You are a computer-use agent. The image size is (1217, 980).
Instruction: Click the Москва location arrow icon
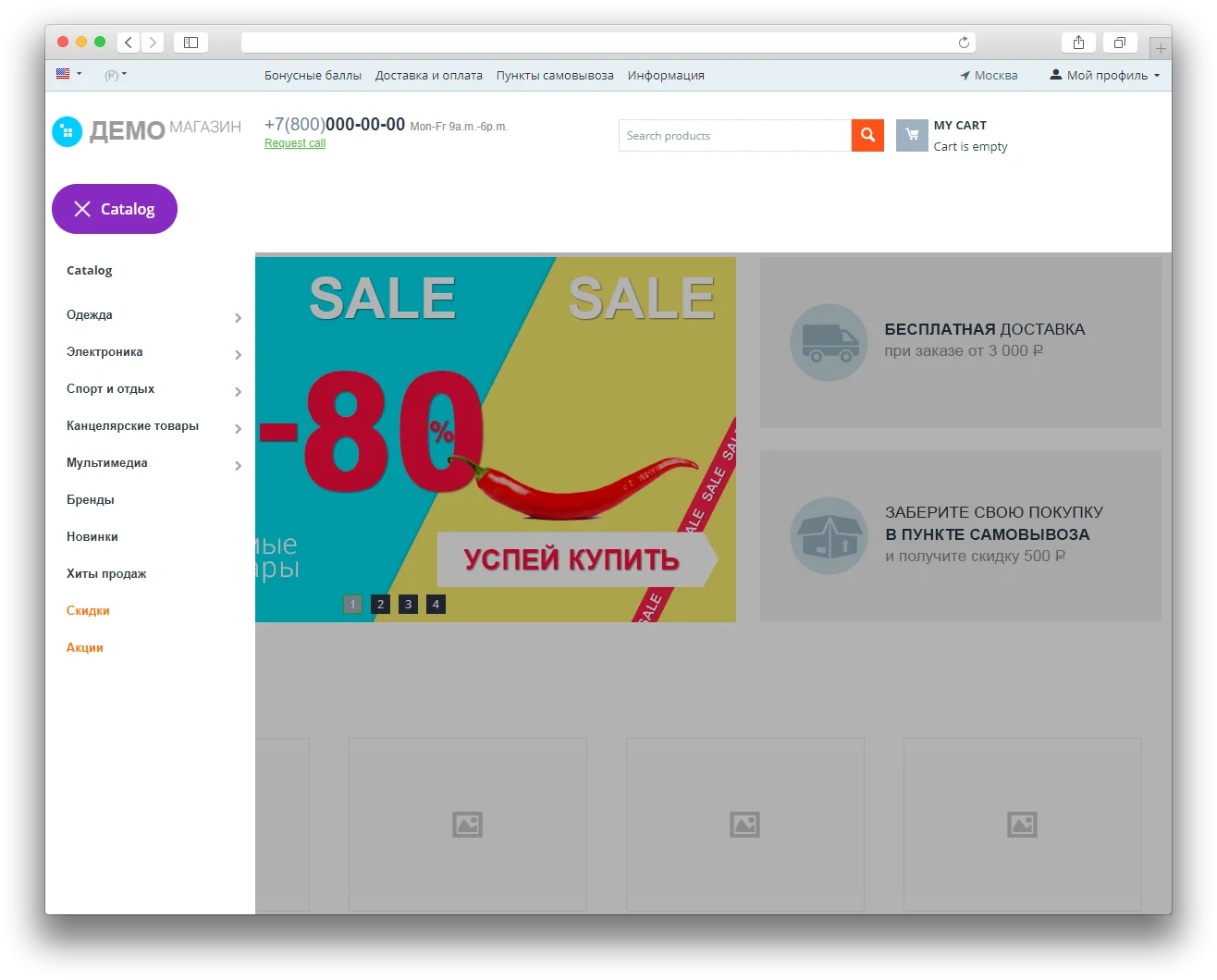(965, 76)
